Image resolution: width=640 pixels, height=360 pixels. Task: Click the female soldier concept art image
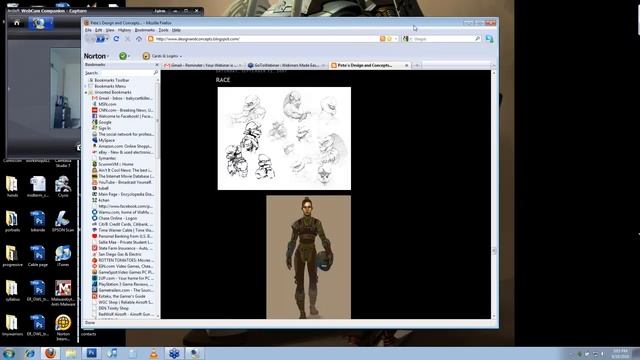pos(309,257)
